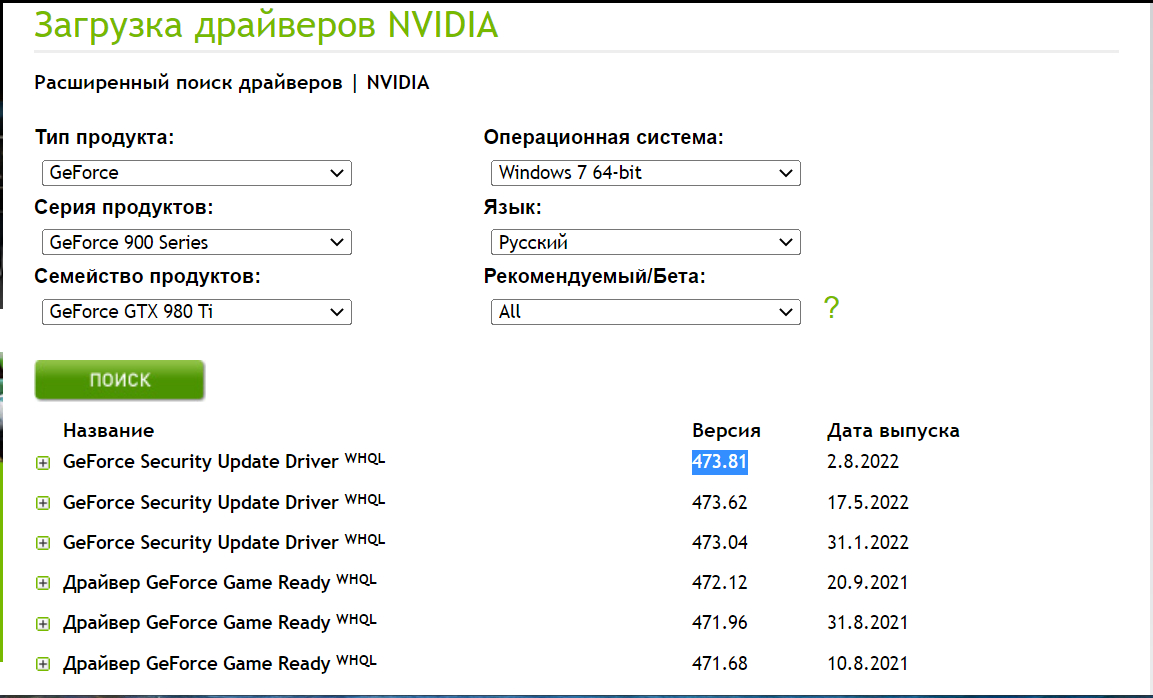Open Драйвер GeForce Game Ready dated 10.8.2021
The height and width of the screenshot is (698, 1153).
click(196, 662)
